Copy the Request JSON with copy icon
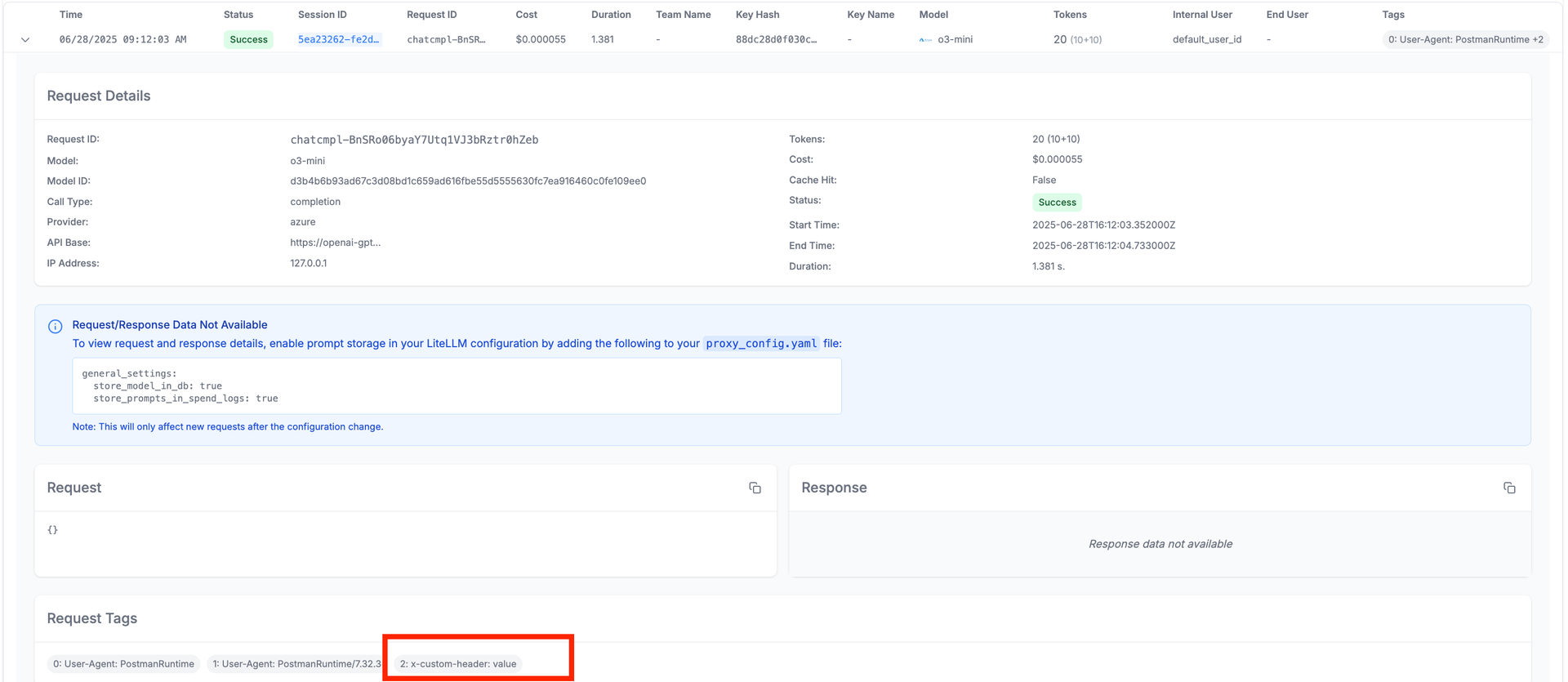Viewport: 1568px width, 682px height. (x=755, y=488)
